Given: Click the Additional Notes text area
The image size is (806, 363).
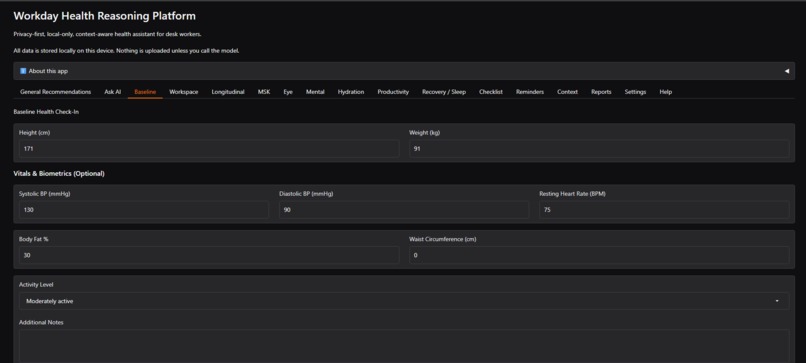Looking at the screenshot, I should [404, 346].
